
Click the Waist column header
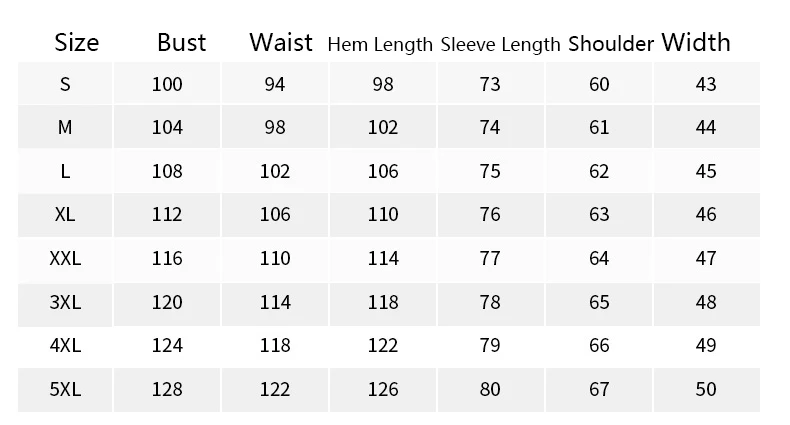click(281, 43)
